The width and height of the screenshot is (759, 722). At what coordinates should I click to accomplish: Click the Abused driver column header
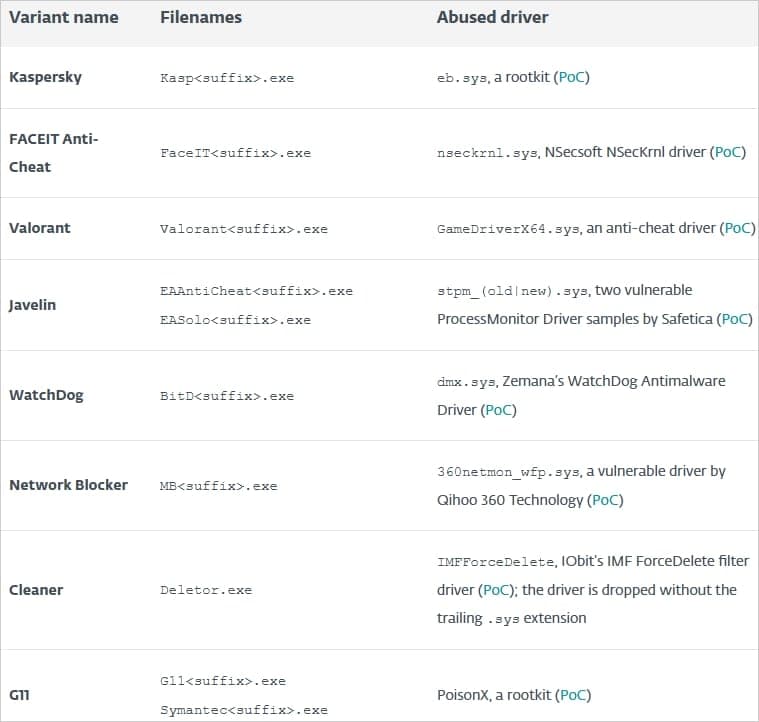coord(492,17)
